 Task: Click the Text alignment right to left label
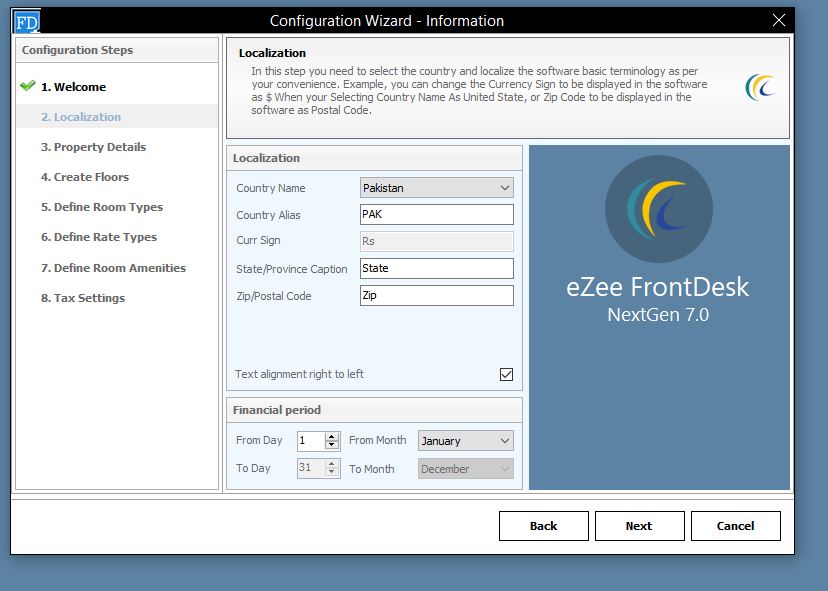pos(299,374)
